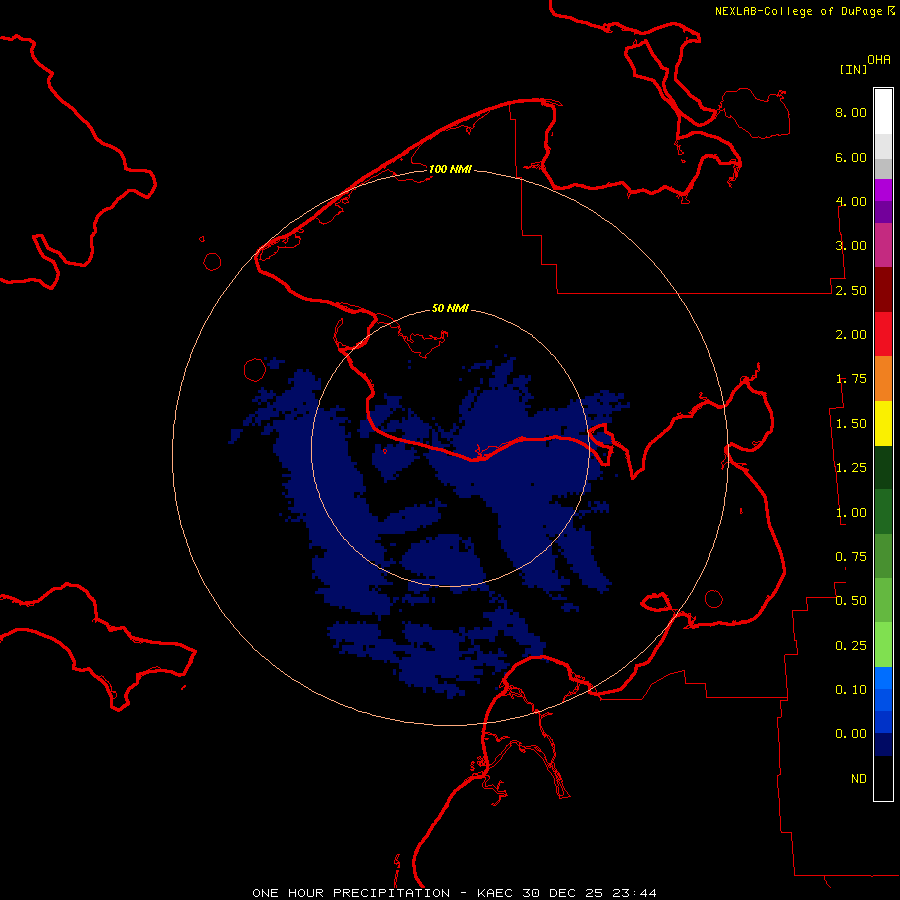This screenshot has height=900, width=900.
Task: Select the 1.50 legend value
Action: pyautogui.click(x=851, y=424)
